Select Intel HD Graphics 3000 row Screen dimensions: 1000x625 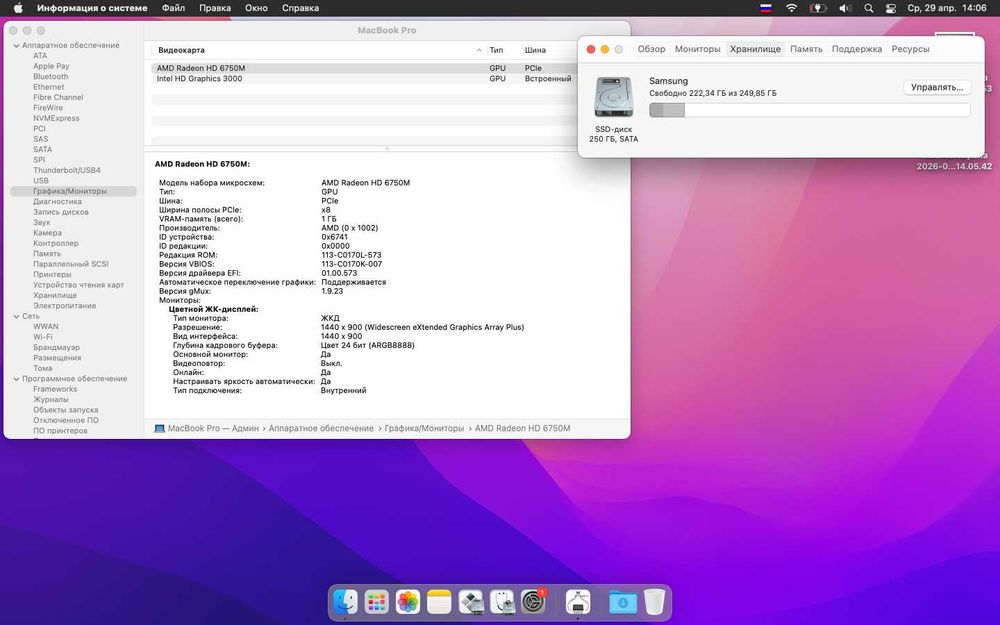pyautogui.click(x=365, y=78)
